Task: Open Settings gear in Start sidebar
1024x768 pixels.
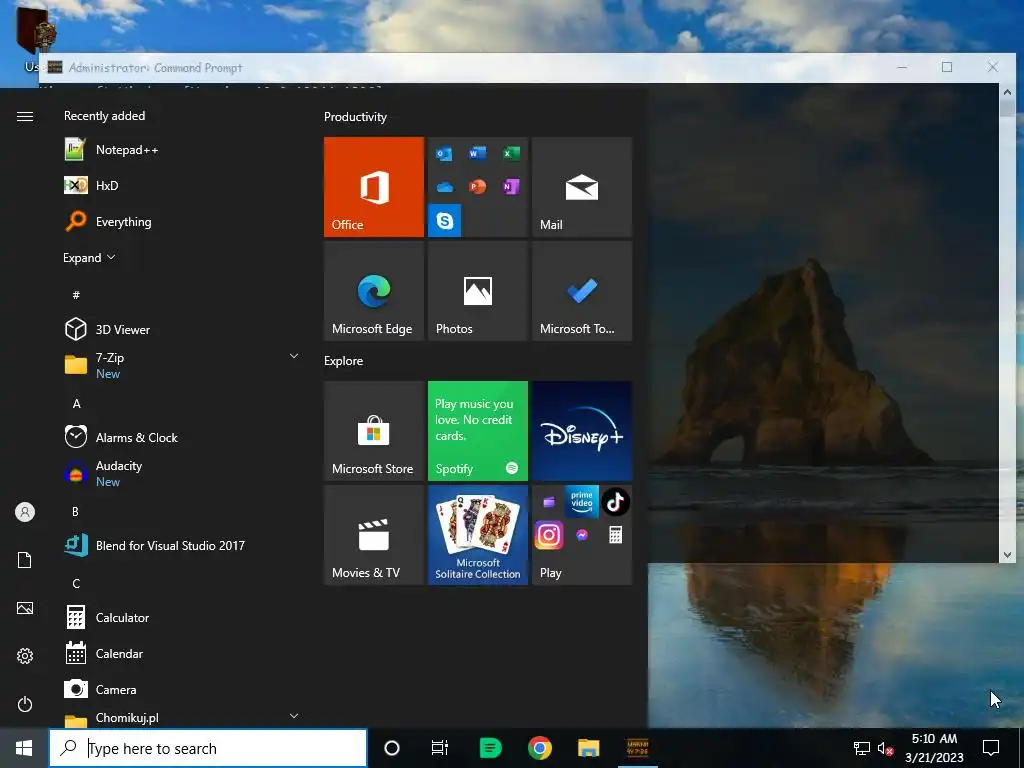Action: coord(25,656)
